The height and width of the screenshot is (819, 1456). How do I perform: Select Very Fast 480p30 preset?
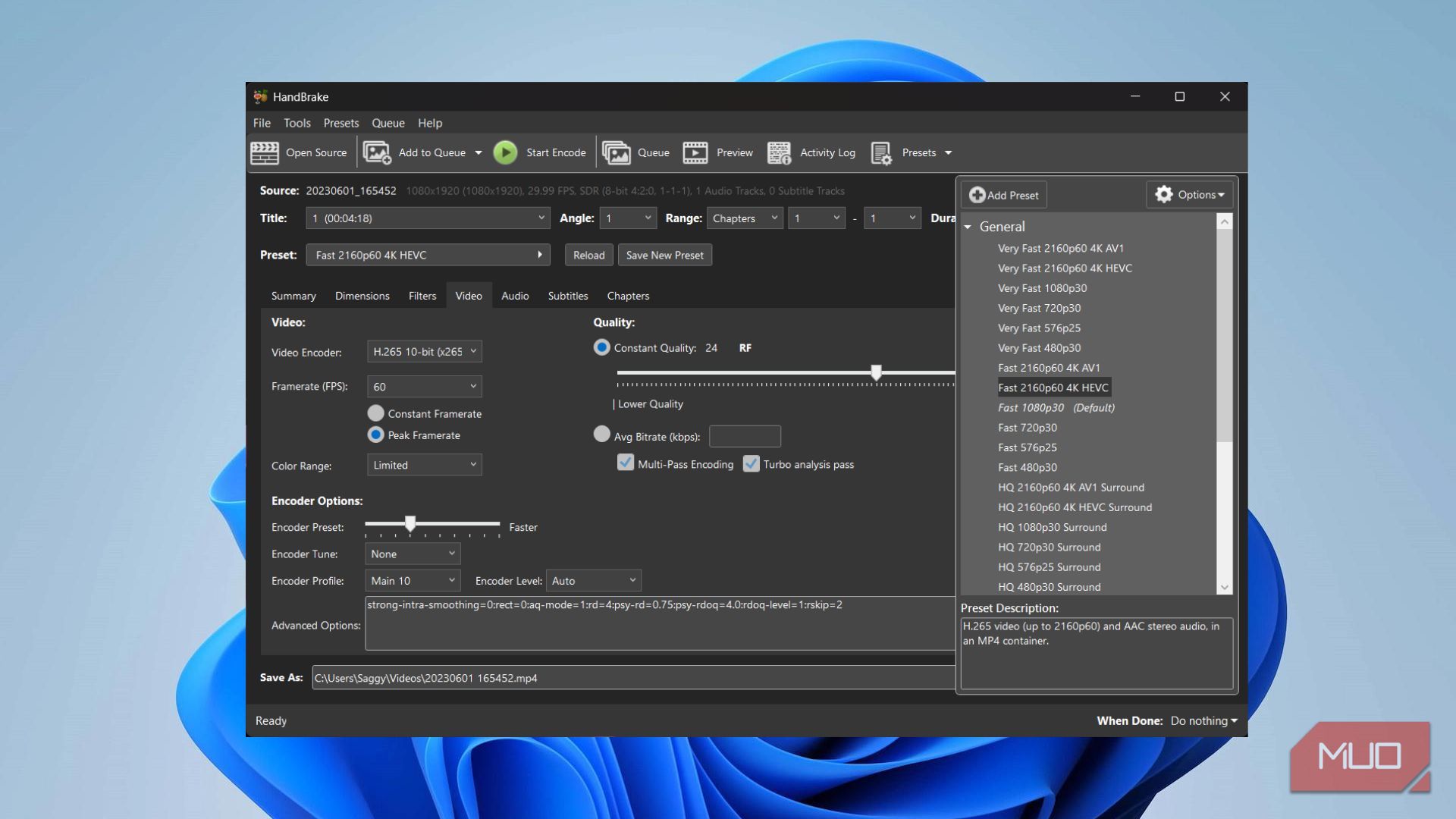(x=1039, y=348)
